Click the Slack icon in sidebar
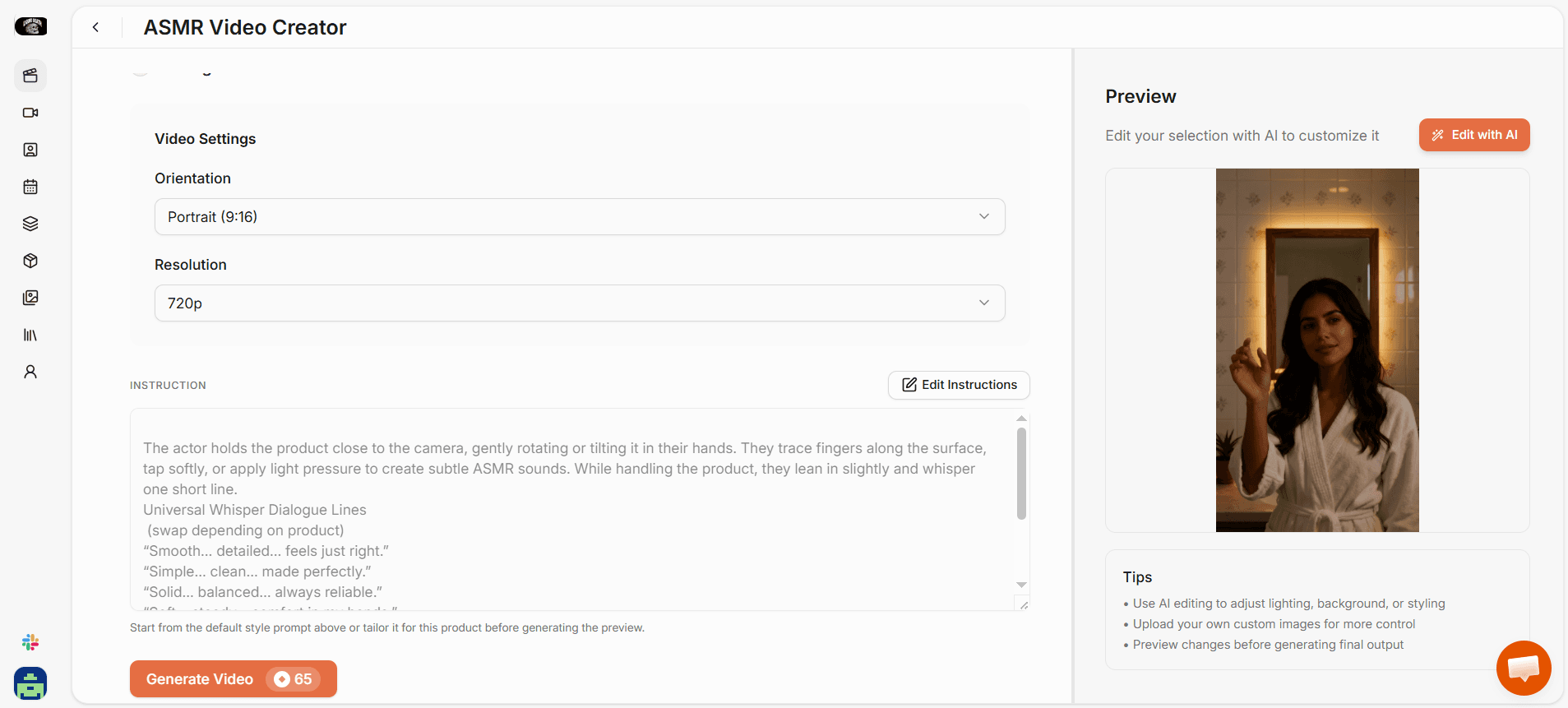 [30, 642]
